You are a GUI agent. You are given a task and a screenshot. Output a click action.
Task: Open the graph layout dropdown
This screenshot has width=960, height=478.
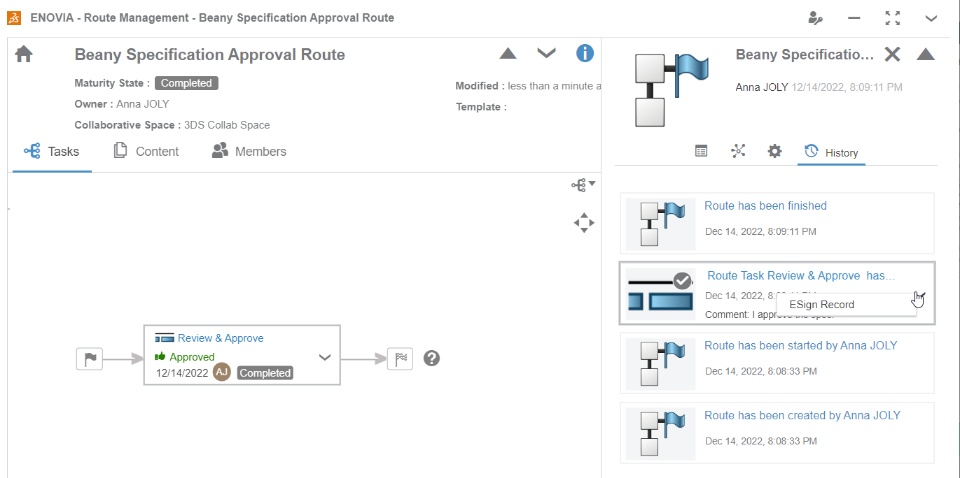pos(583,184)
